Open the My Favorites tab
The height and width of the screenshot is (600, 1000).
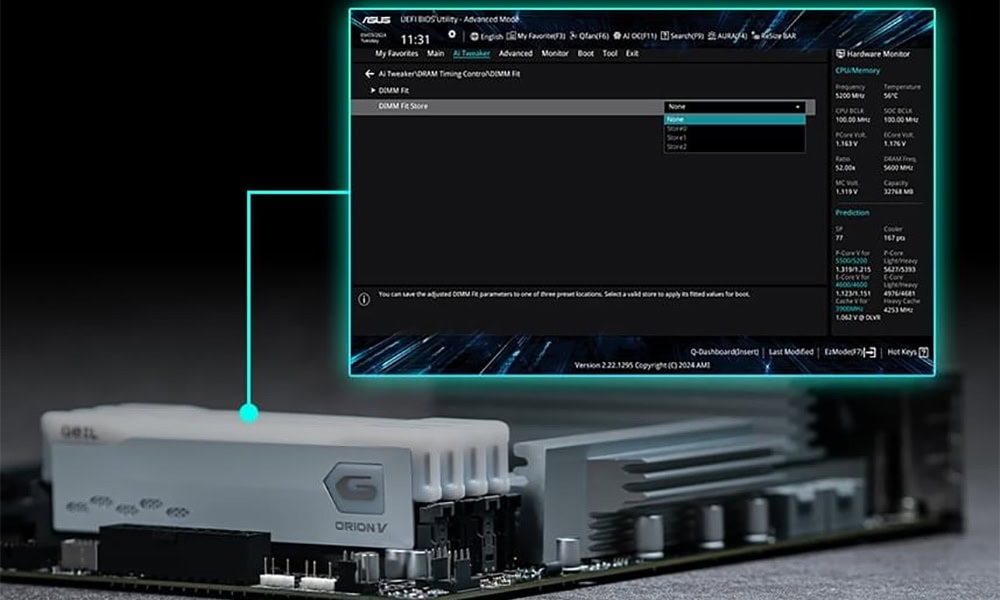(x=397, y=54)
